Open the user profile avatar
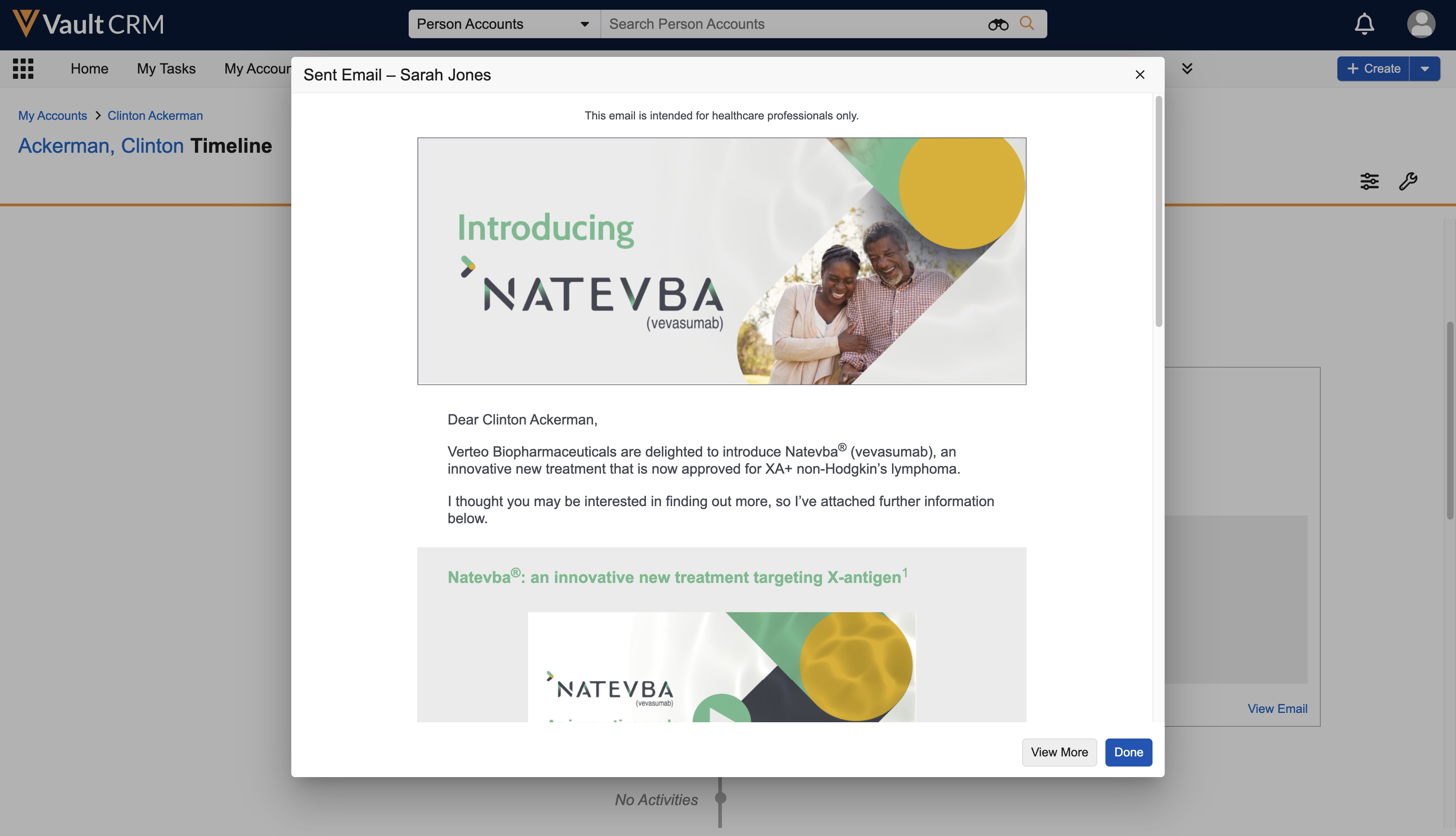1456x836 pixels. click(1421, 24)
